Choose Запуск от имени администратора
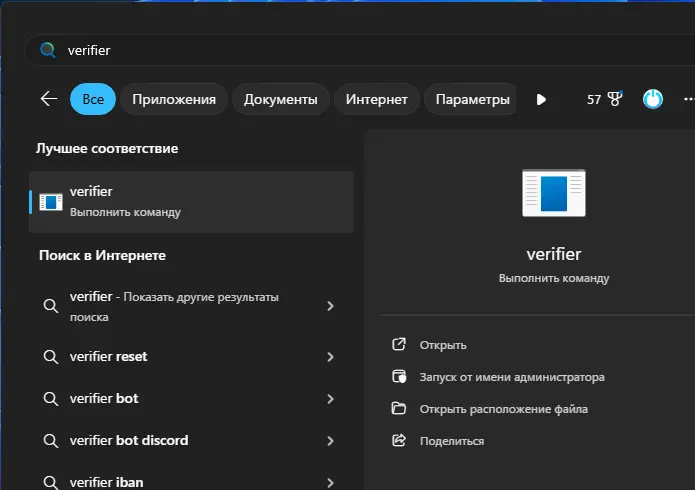This screenshot has width=695, height=490. 511,377
